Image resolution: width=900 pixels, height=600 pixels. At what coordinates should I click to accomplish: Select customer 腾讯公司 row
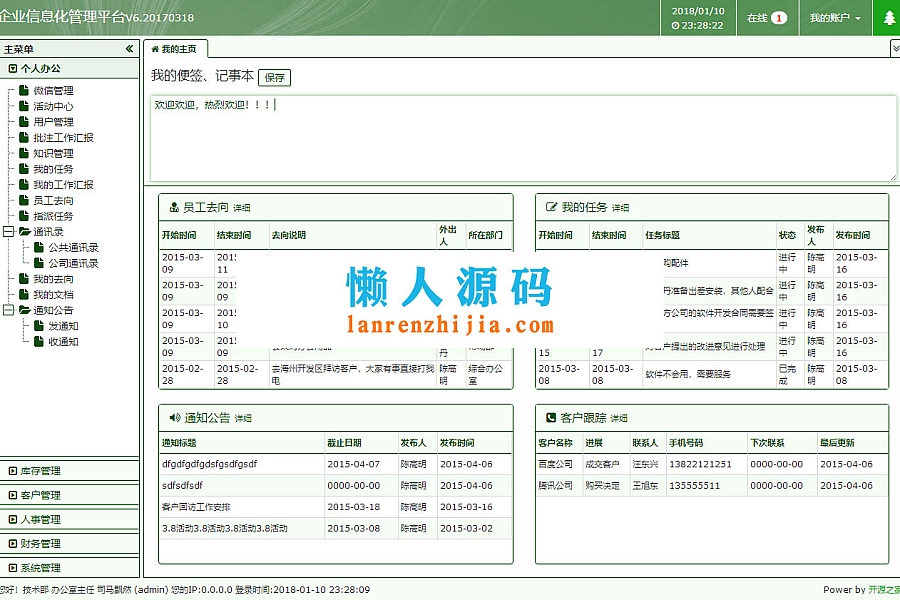(711, 485)
